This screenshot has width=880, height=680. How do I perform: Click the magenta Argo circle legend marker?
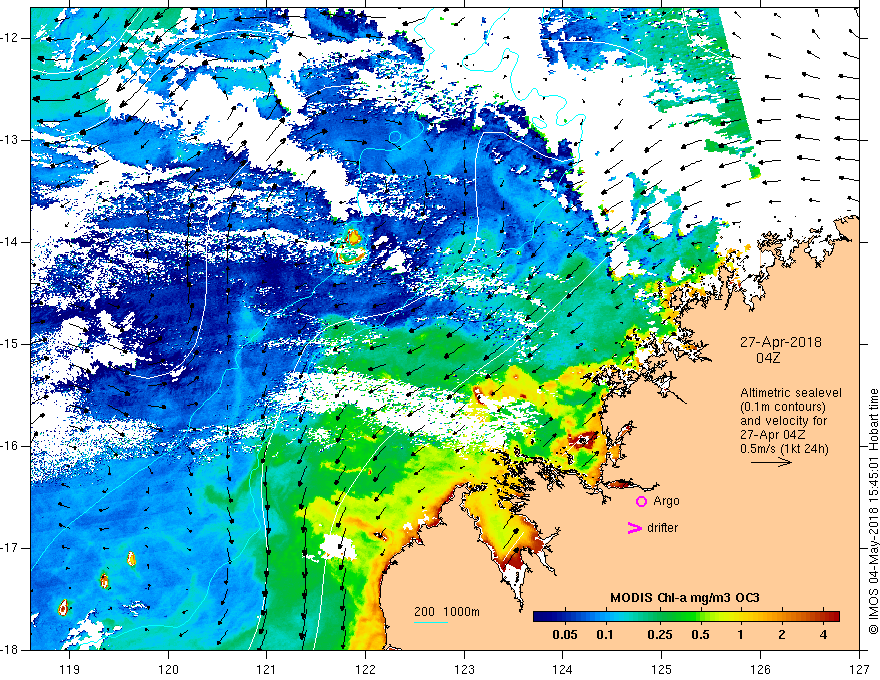641,502
